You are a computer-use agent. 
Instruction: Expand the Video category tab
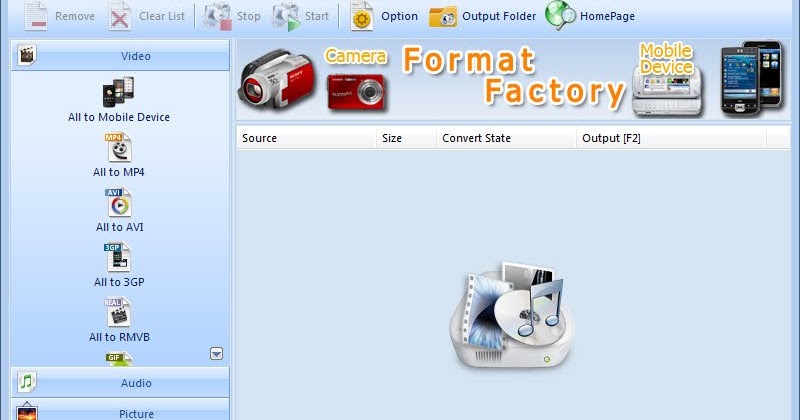120,56
